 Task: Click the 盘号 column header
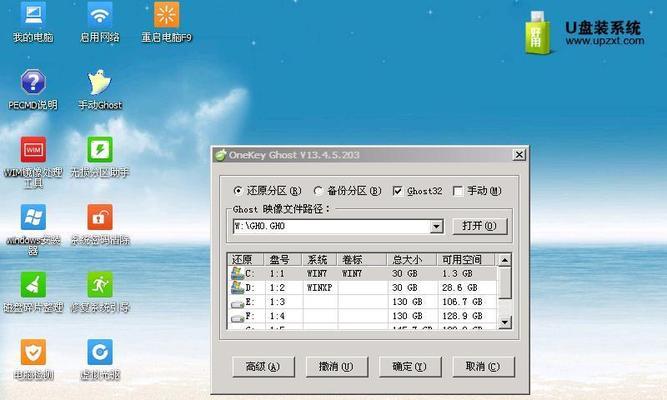(280, 259)
